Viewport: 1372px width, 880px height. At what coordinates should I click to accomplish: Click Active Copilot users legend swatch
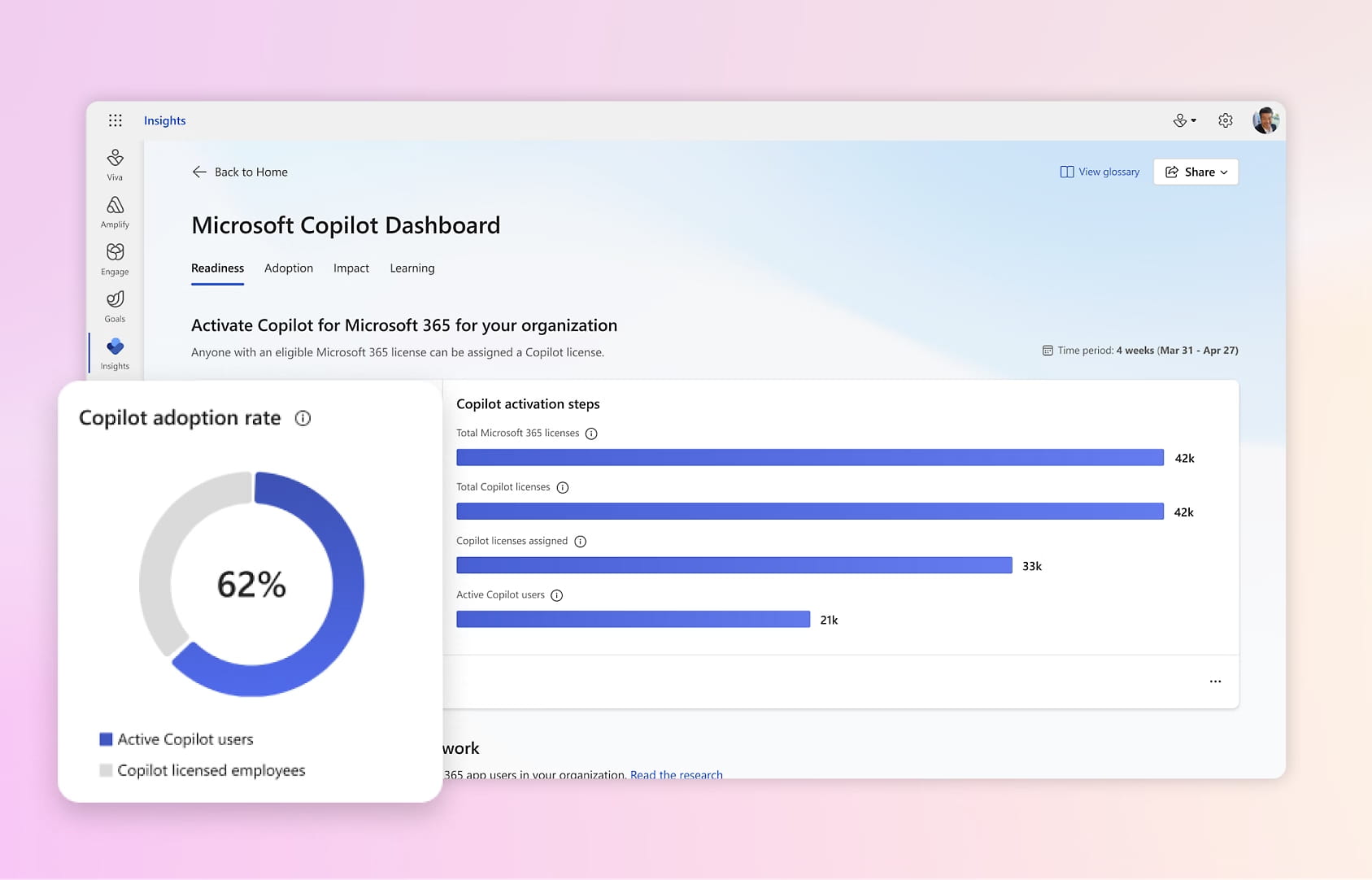106,739
